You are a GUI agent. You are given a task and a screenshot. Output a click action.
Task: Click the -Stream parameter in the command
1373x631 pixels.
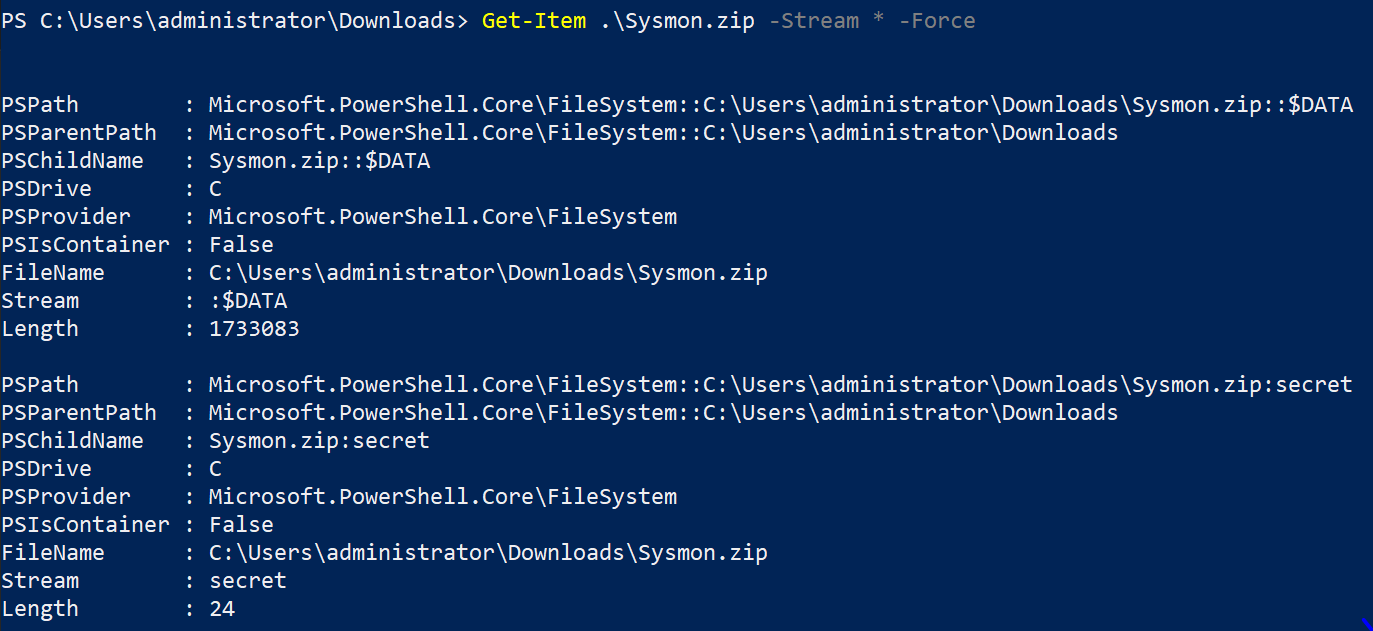click(817, 21)
